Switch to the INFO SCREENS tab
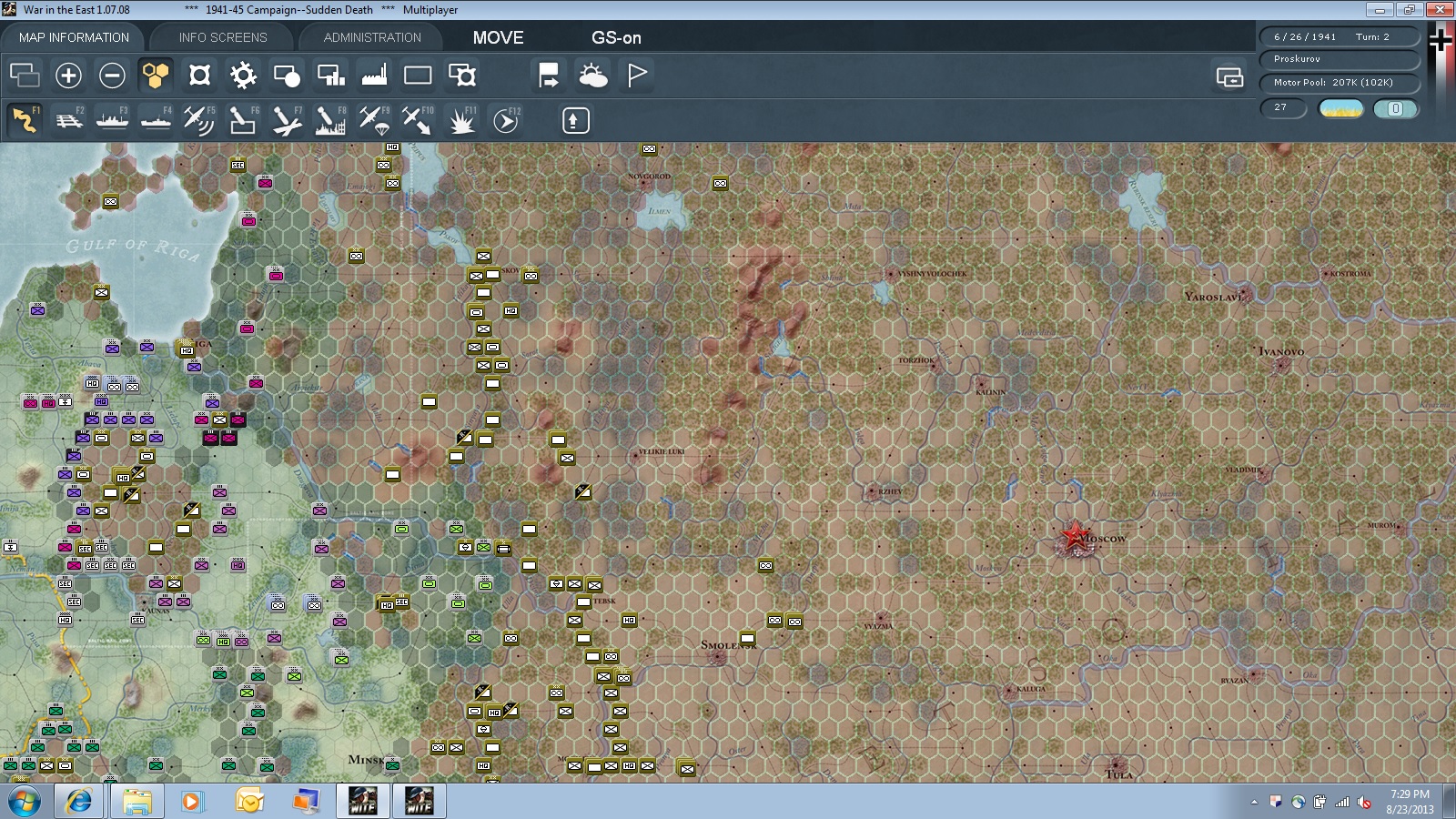The width and height of the screenshot is (1456, 819). (223, 37)
